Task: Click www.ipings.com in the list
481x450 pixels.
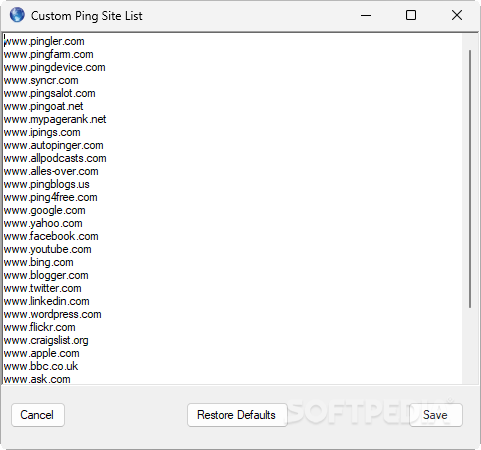Action: [x=42, y=132]
